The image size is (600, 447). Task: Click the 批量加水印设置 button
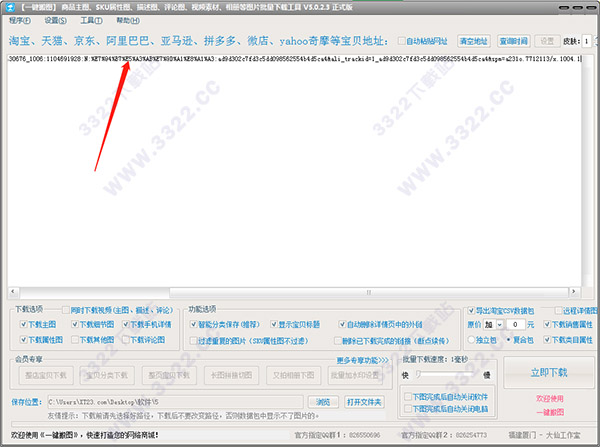pos(355,375)
